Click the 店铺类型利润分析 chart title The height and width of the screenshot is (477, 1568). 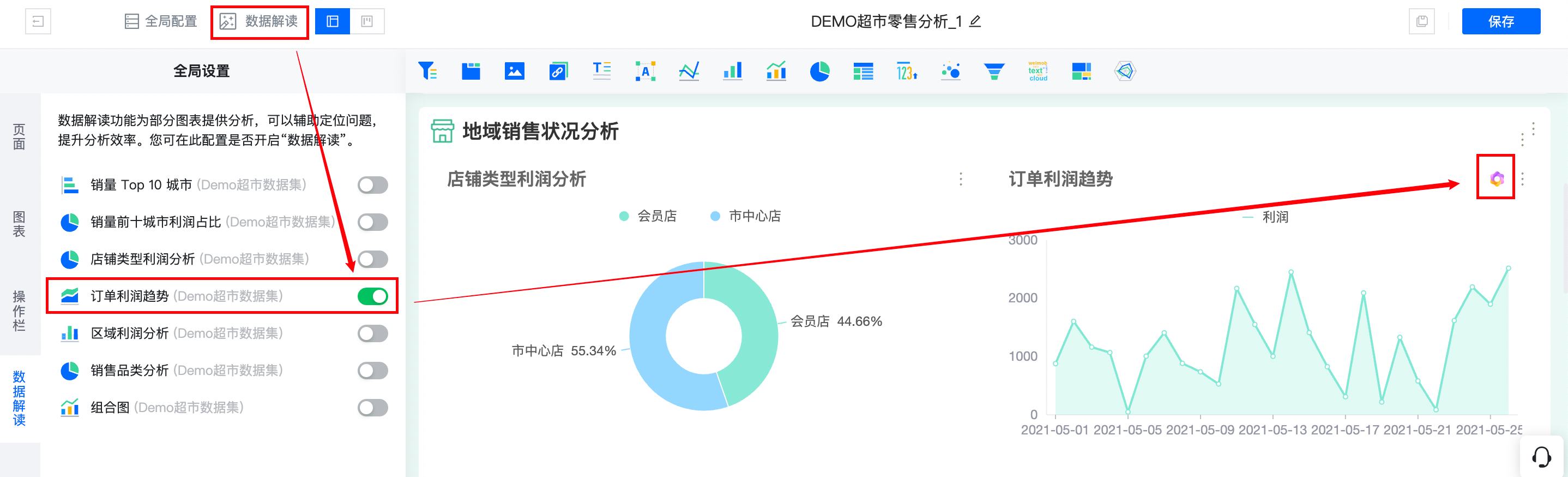tap(516, 179)
